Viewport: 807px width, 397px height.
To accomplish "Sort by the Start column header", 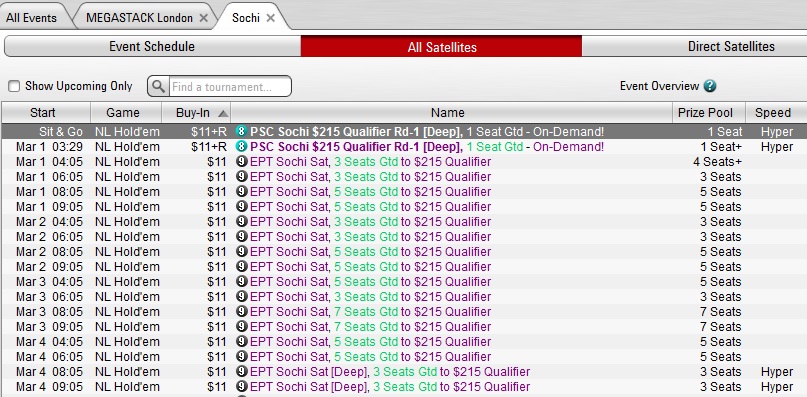I will [46, 113].
